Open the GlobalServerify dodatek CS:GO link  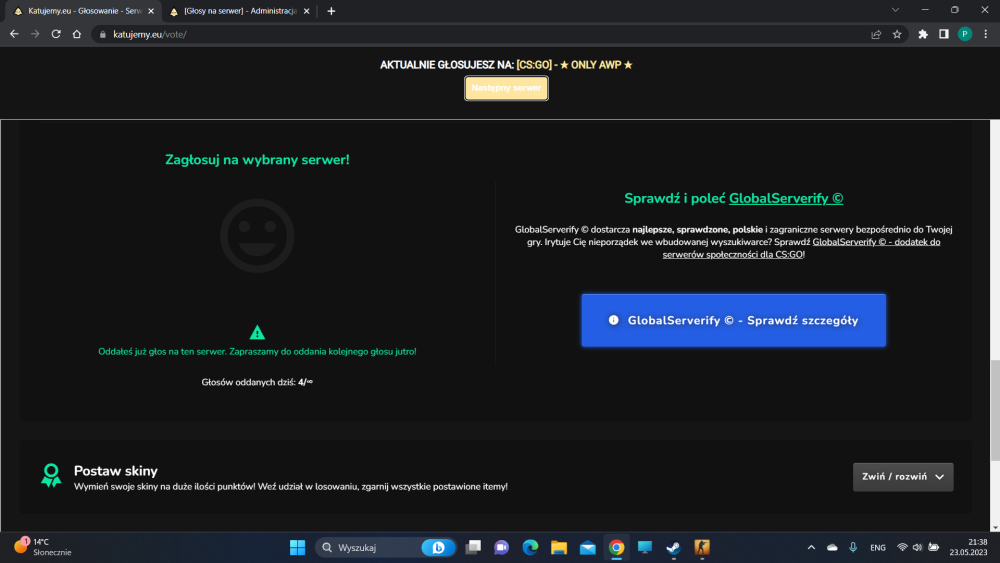coord(801,248)
